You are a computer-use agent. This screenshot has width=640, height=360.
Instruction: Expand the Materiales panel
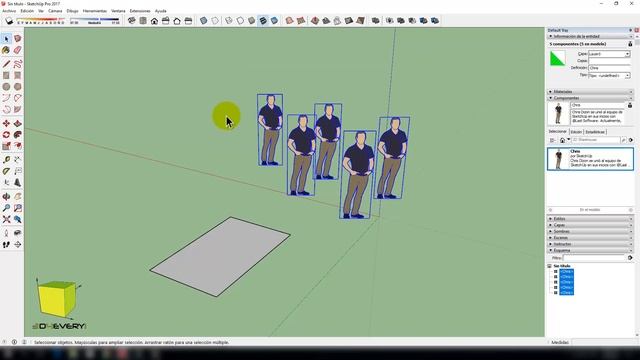590,92
